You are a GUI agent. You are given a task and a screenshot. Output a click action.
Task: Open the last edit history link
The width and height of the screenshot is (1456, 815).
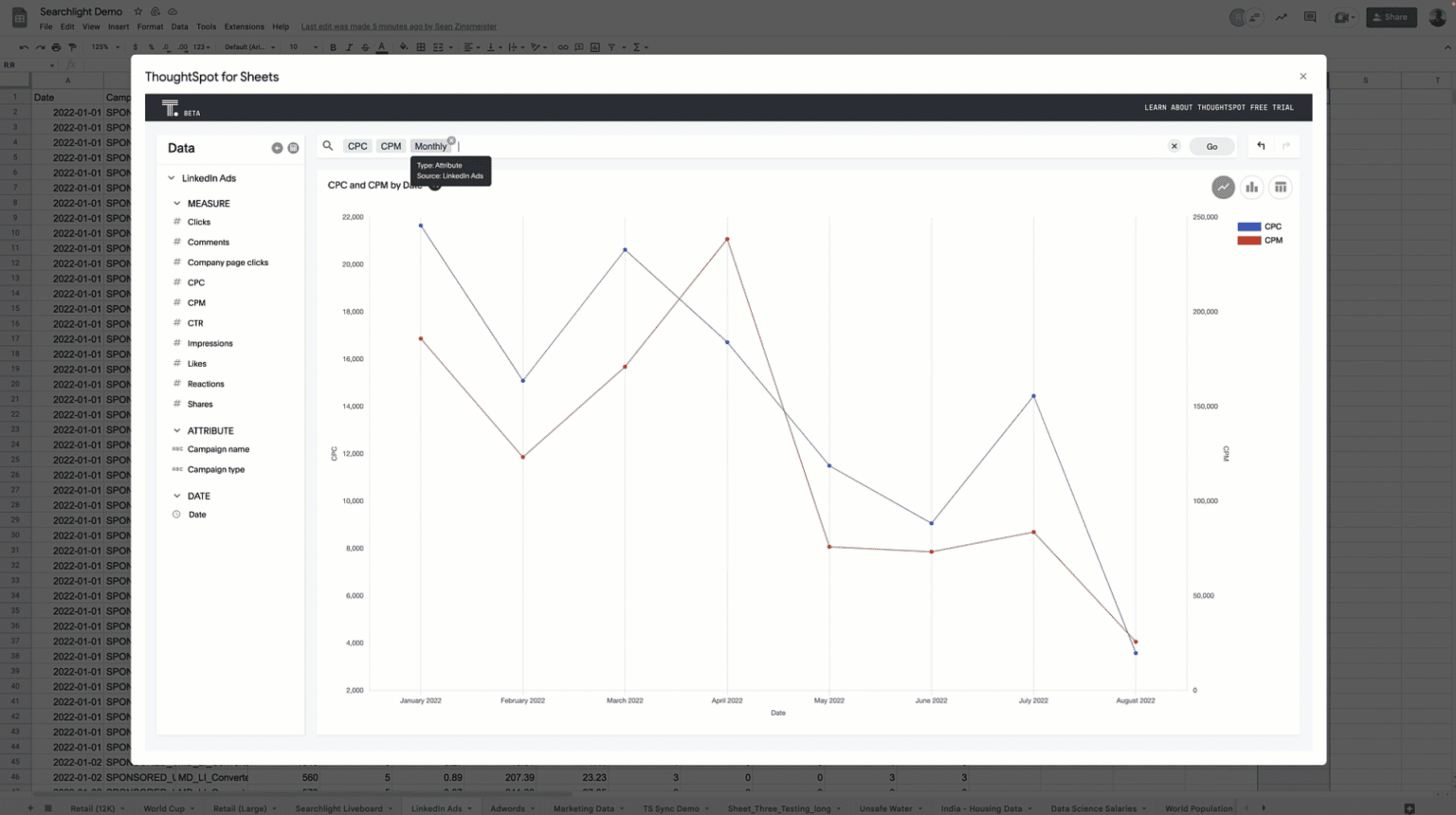click(x=398, y=27)
